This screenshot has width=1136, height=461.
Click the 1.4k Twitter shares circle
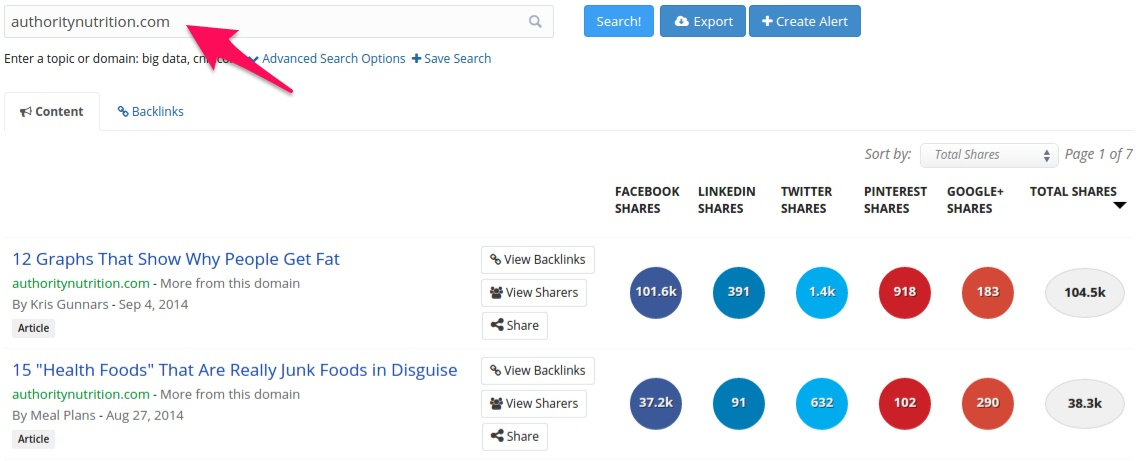(x=822, y=293)
